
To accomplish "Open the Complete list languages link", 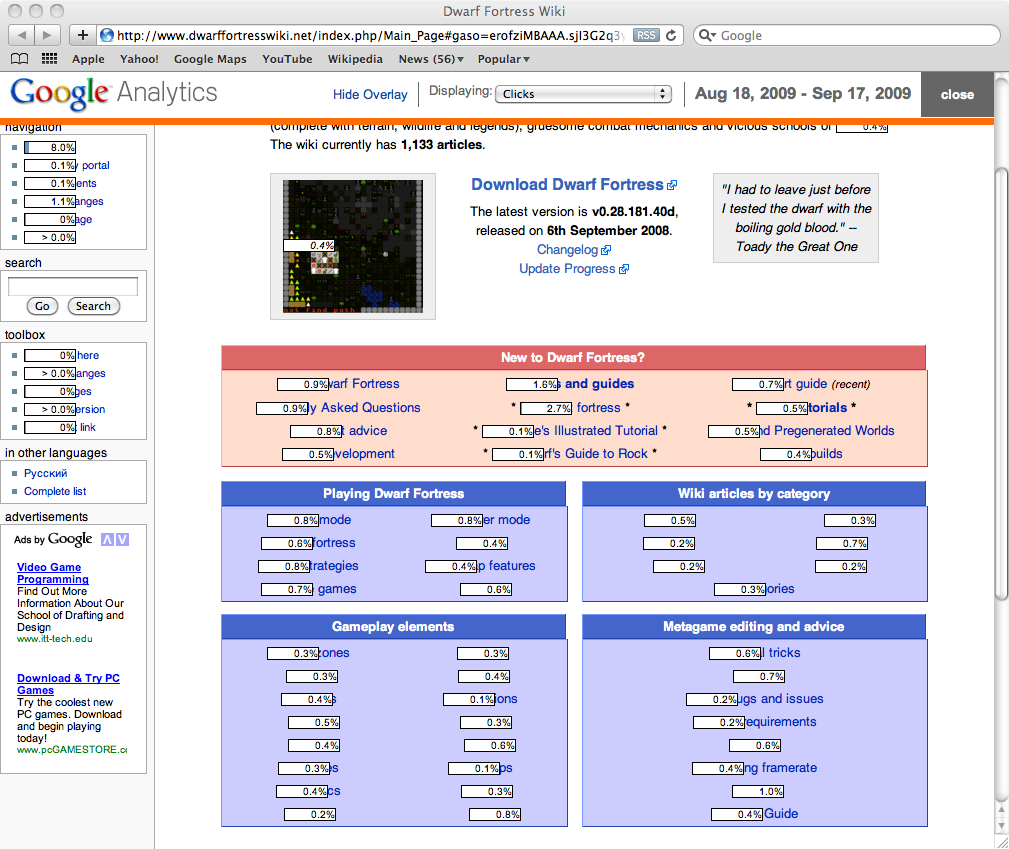I will tap(55, 491).
